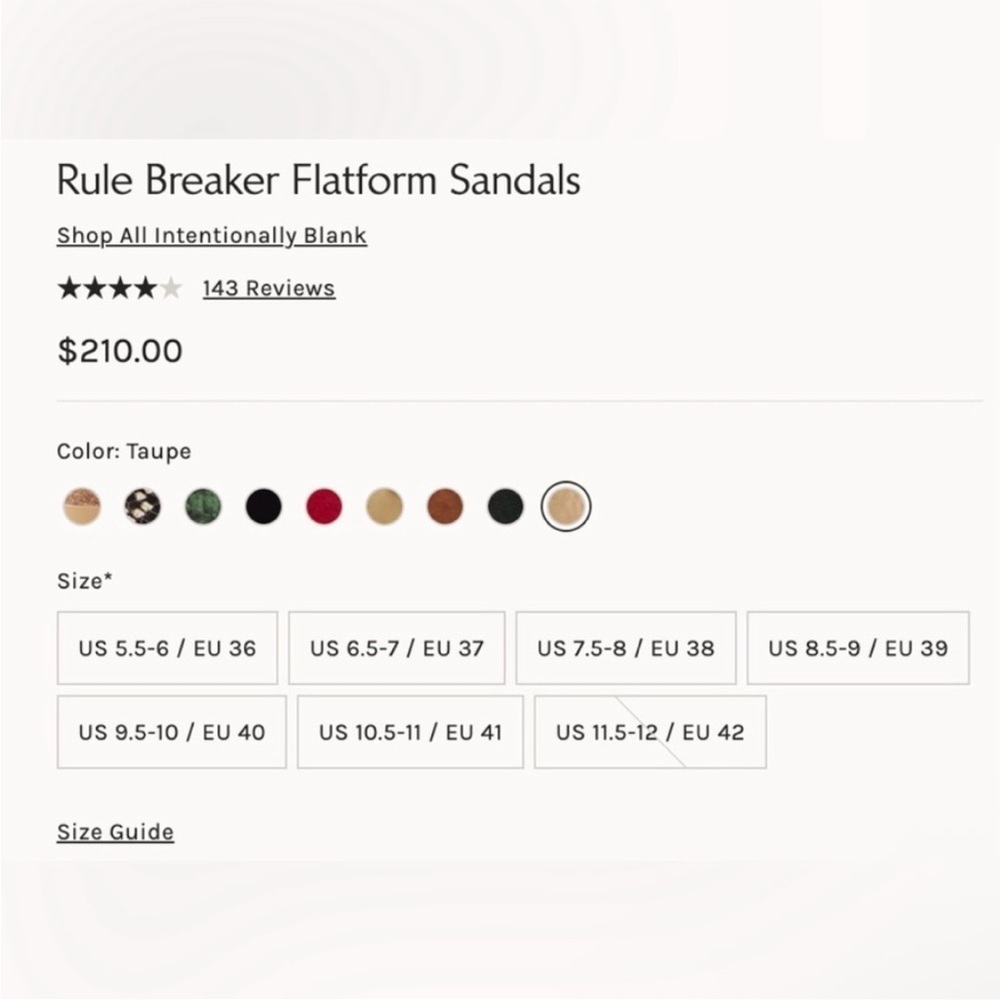The height and width of the screenshot is (1000, 1000).
Task: Select the rust brown color swatch
Action: click(445, 506)
